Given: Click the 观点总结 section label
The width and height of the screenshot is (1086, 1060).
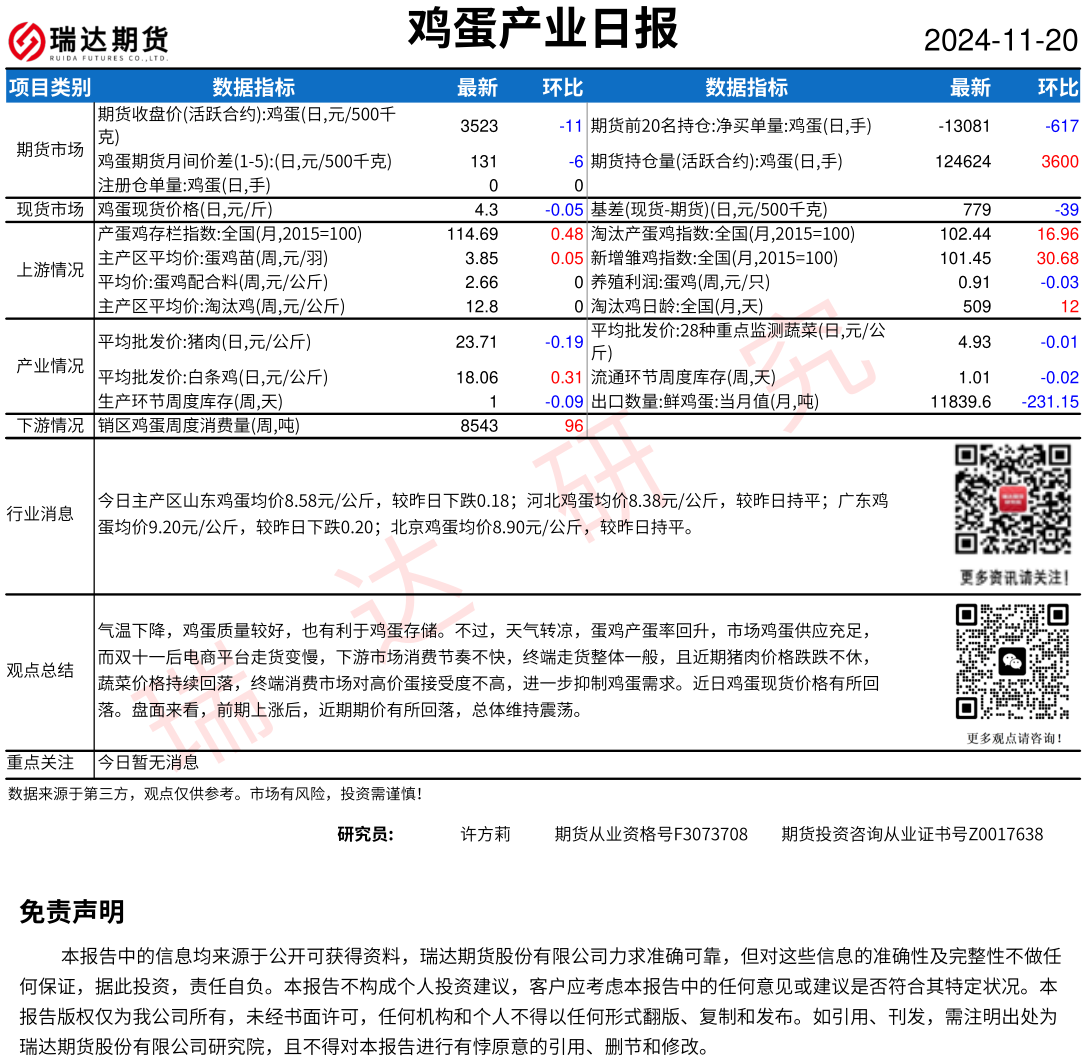Looking at the screenshot, I should [40, 670].
